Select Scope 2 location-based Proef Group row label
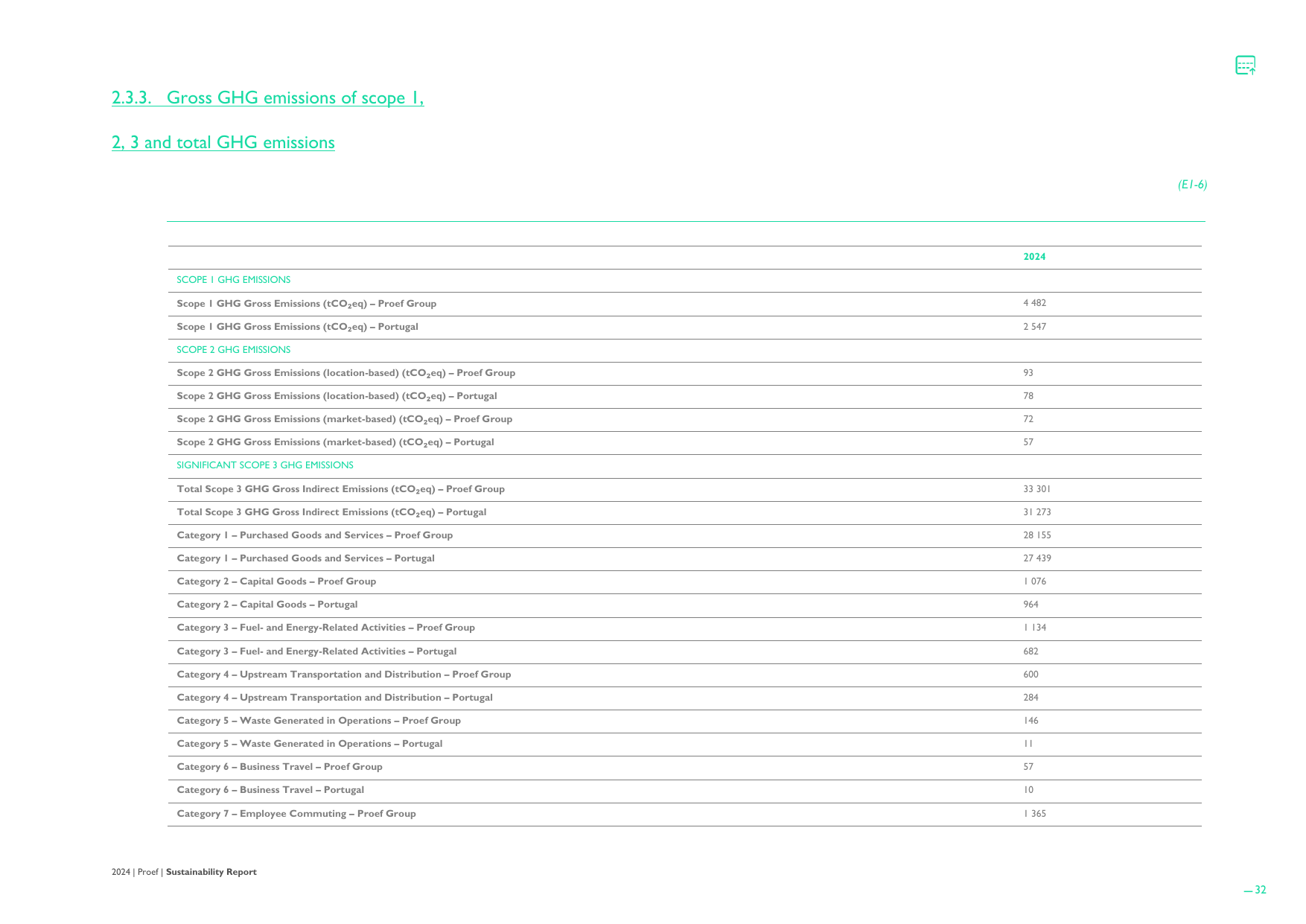This screenshot has height=924, width=1306. [346, 373]
